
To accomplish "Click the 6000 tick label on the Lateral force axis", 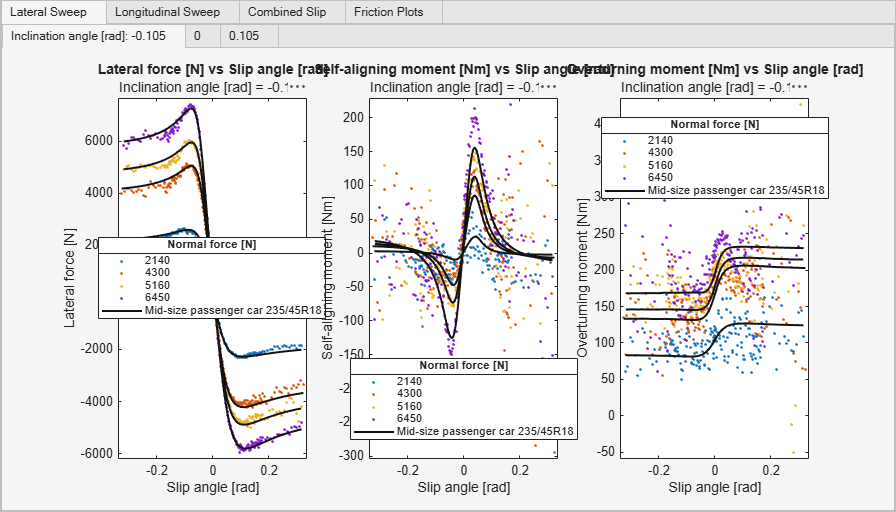I will click(x=99, y=141).
